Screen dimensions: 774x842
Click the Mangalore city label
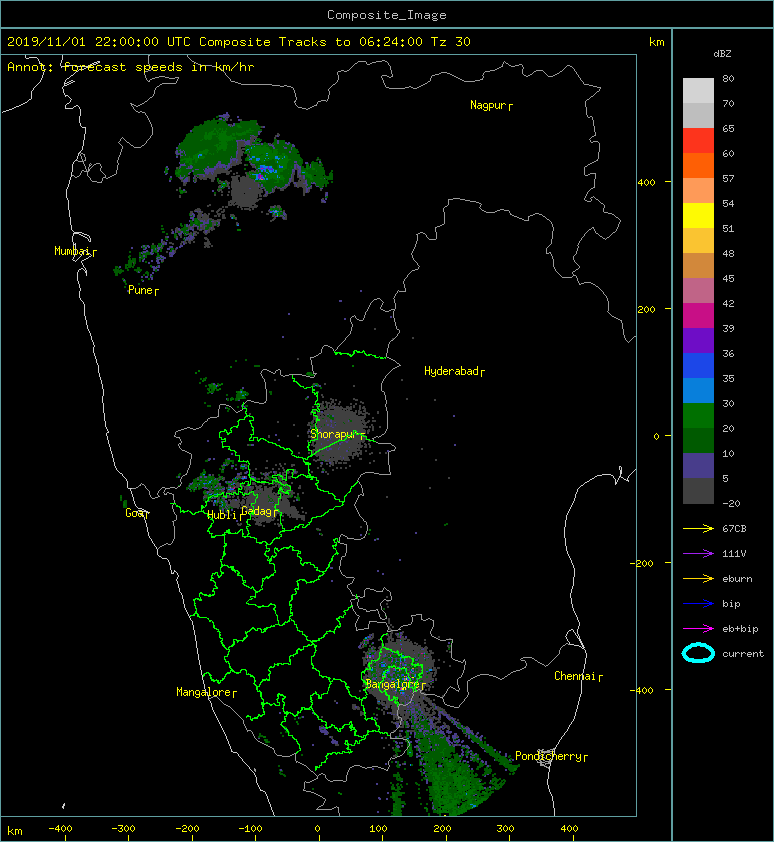(206, 692)
